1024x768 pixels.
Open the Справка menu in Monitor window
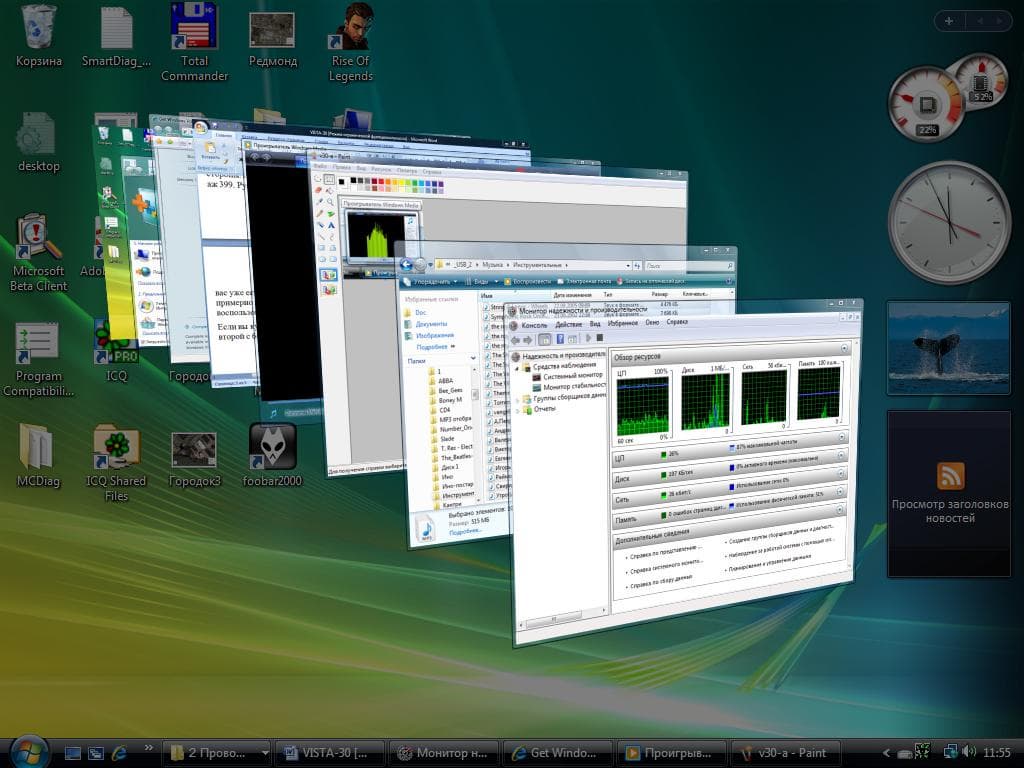coord(677,321)
